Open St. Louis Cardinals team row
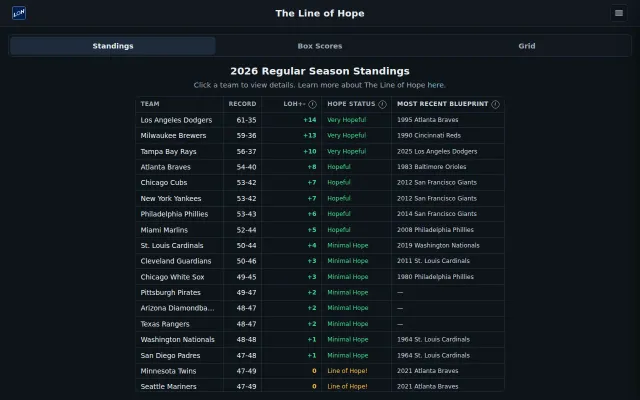The width and height of the screenshot is (640, 400). (x=320, y=245)
